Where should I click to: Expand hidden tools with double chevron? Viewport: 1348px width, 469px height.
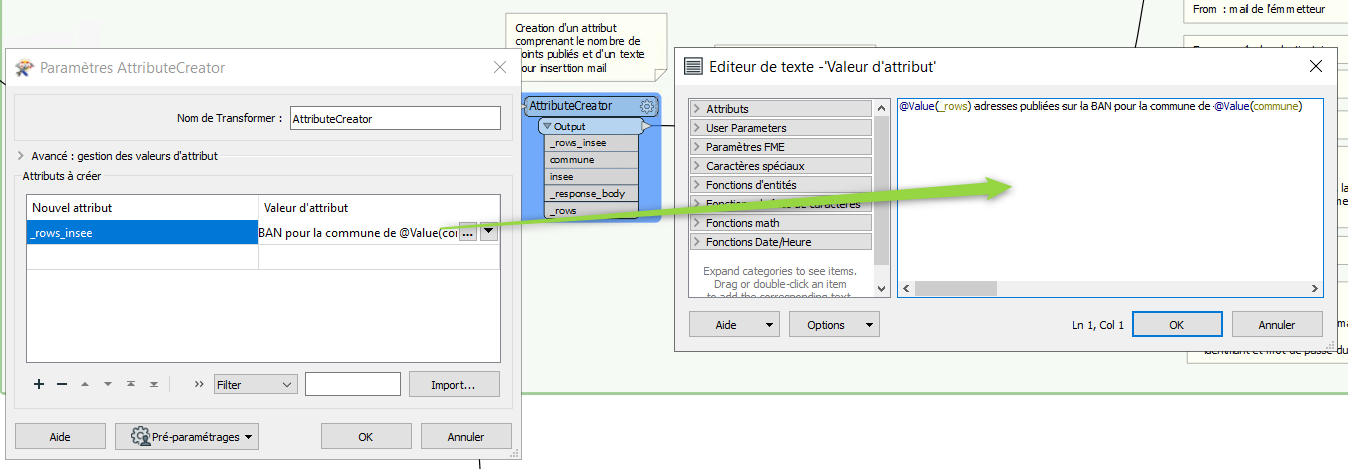(198, 384)
